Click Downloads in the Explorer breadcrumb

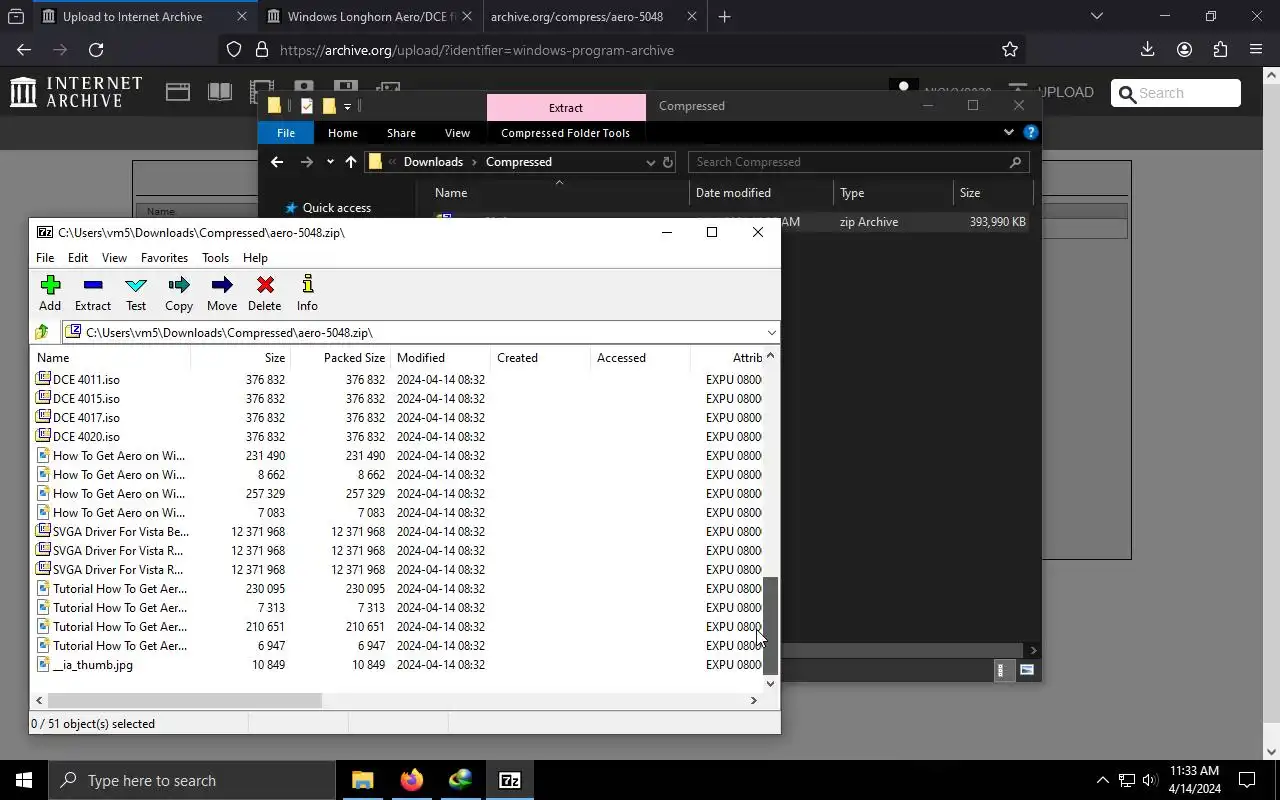[x=433, y=162]
